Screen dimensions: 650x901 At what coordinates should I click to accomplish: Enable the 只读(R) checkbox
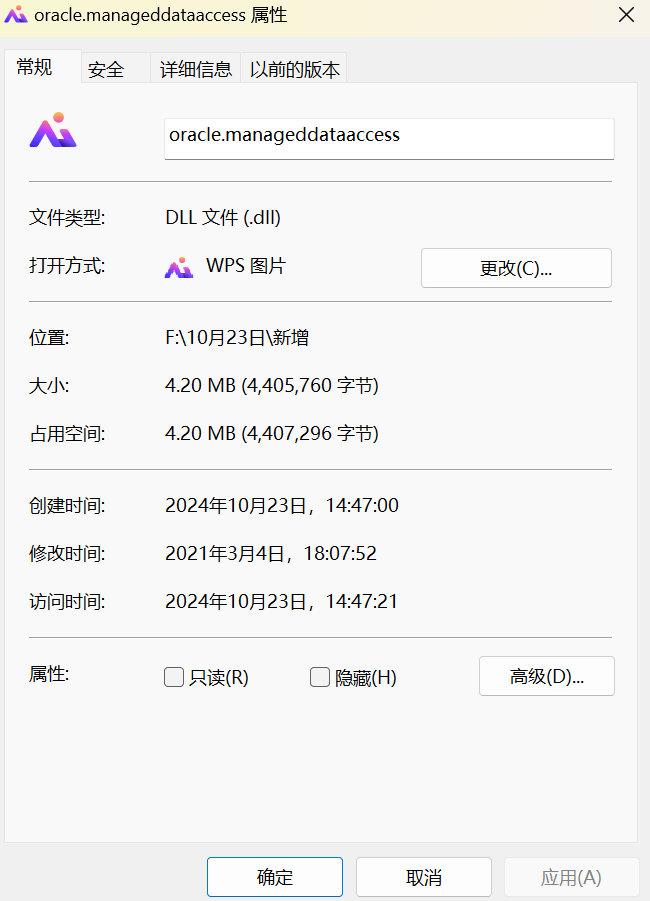175,677
